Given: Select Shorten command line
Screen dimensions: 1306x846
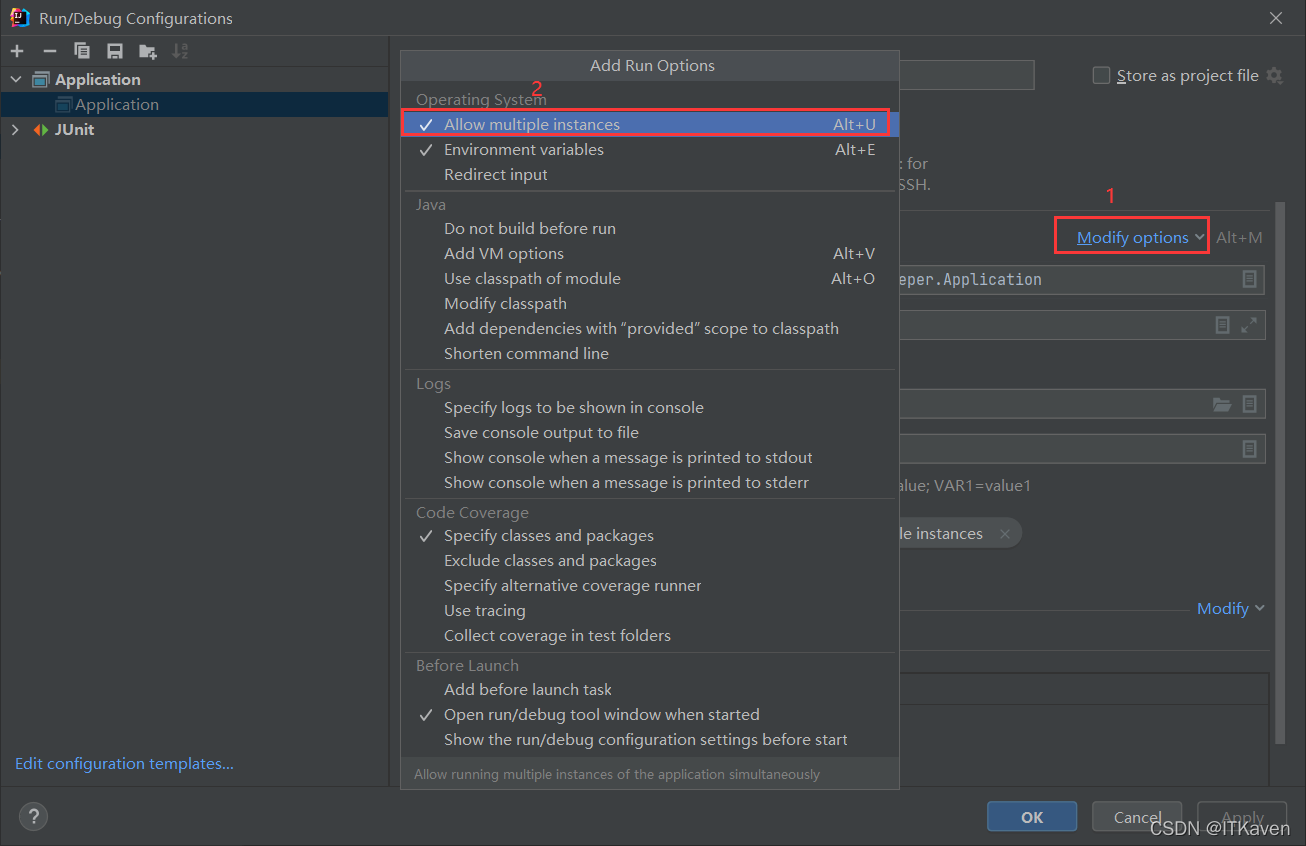Looking at the screenshot, I should [x=650, y=354].
